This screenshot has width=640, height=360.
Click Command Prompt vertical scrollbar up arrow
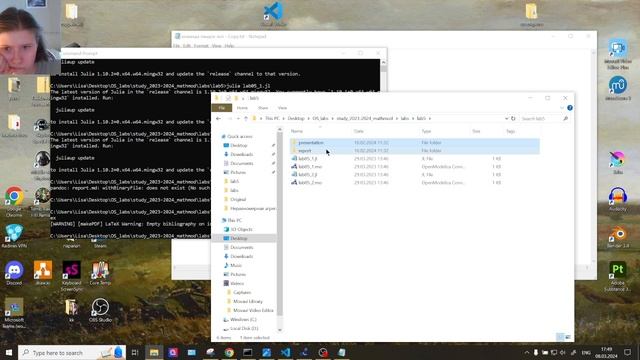coord(383,62)
